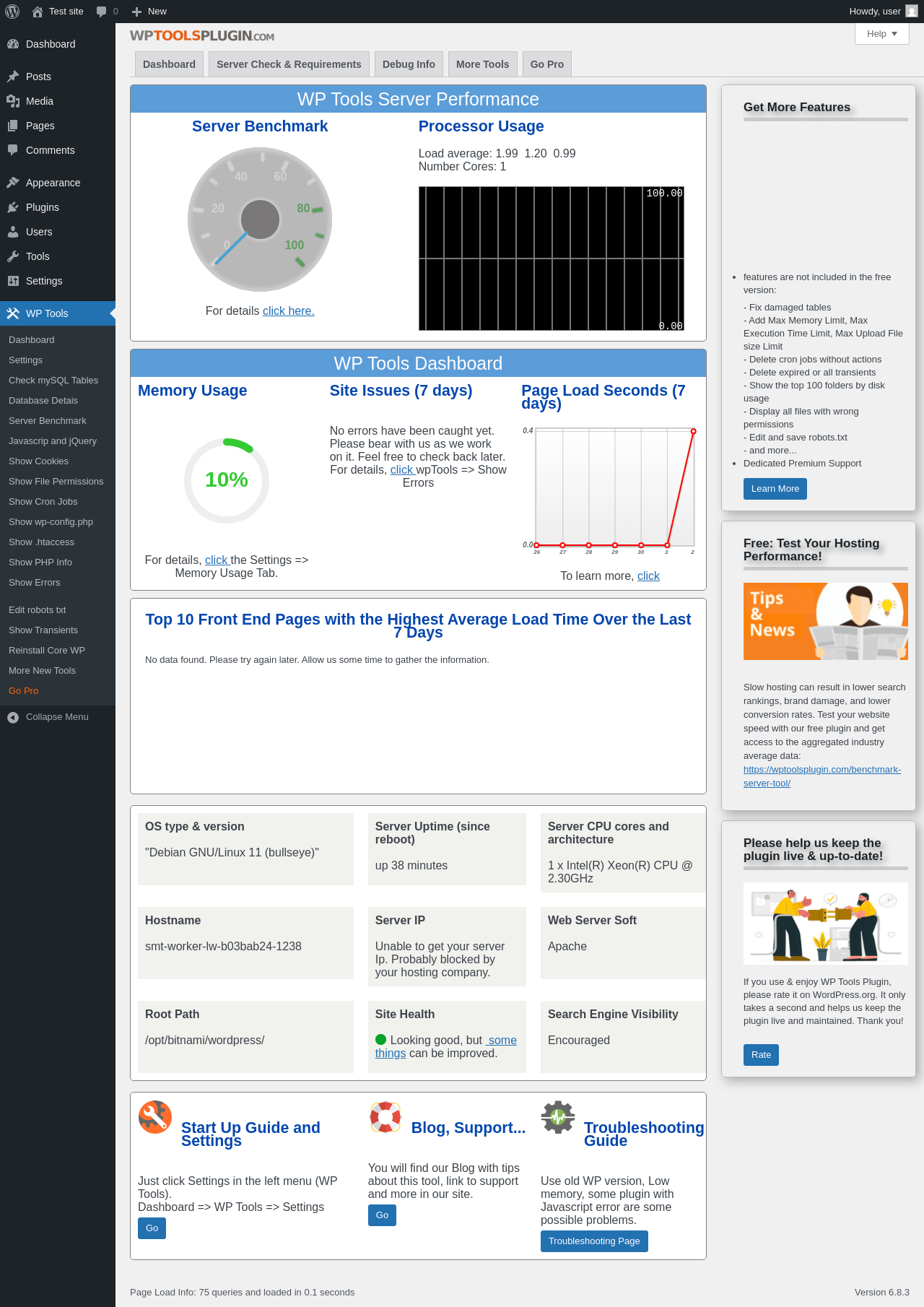The width and height of the screenshot is (924, 1307).
Task: Open Show File Permissions submenu item
Action: (x=58, y=482)
